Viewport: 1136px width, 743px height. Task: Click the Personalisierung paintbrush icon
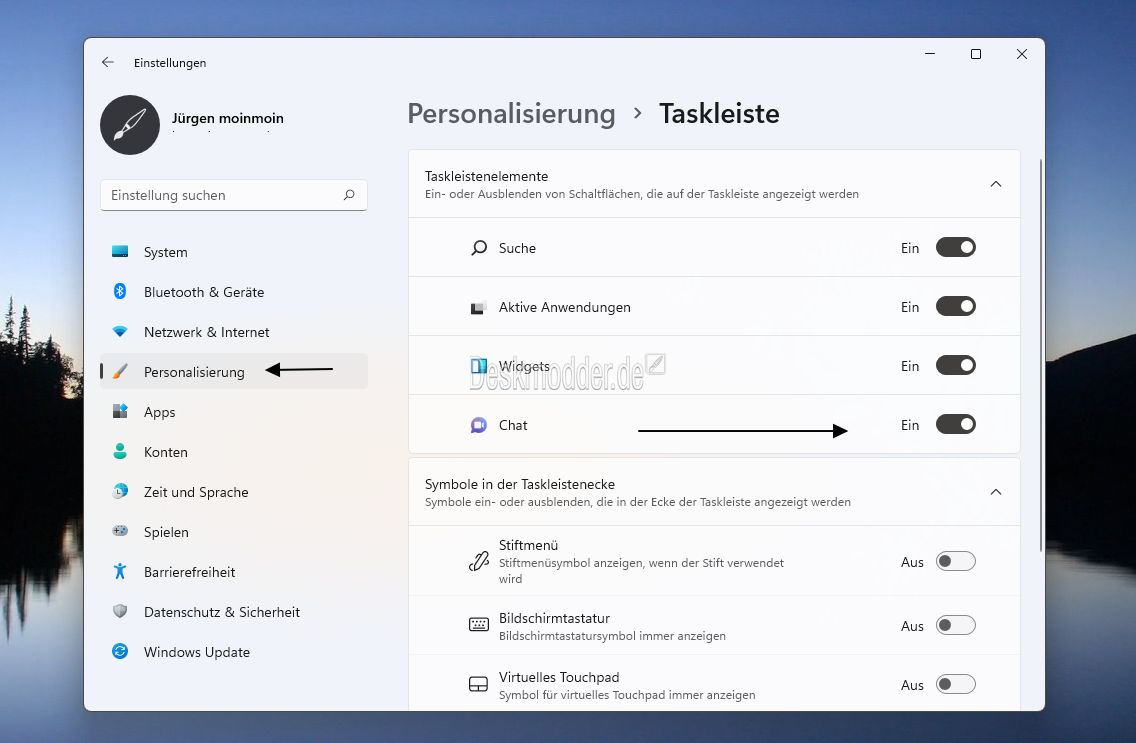pyautogui.click(x=120, y=372)
